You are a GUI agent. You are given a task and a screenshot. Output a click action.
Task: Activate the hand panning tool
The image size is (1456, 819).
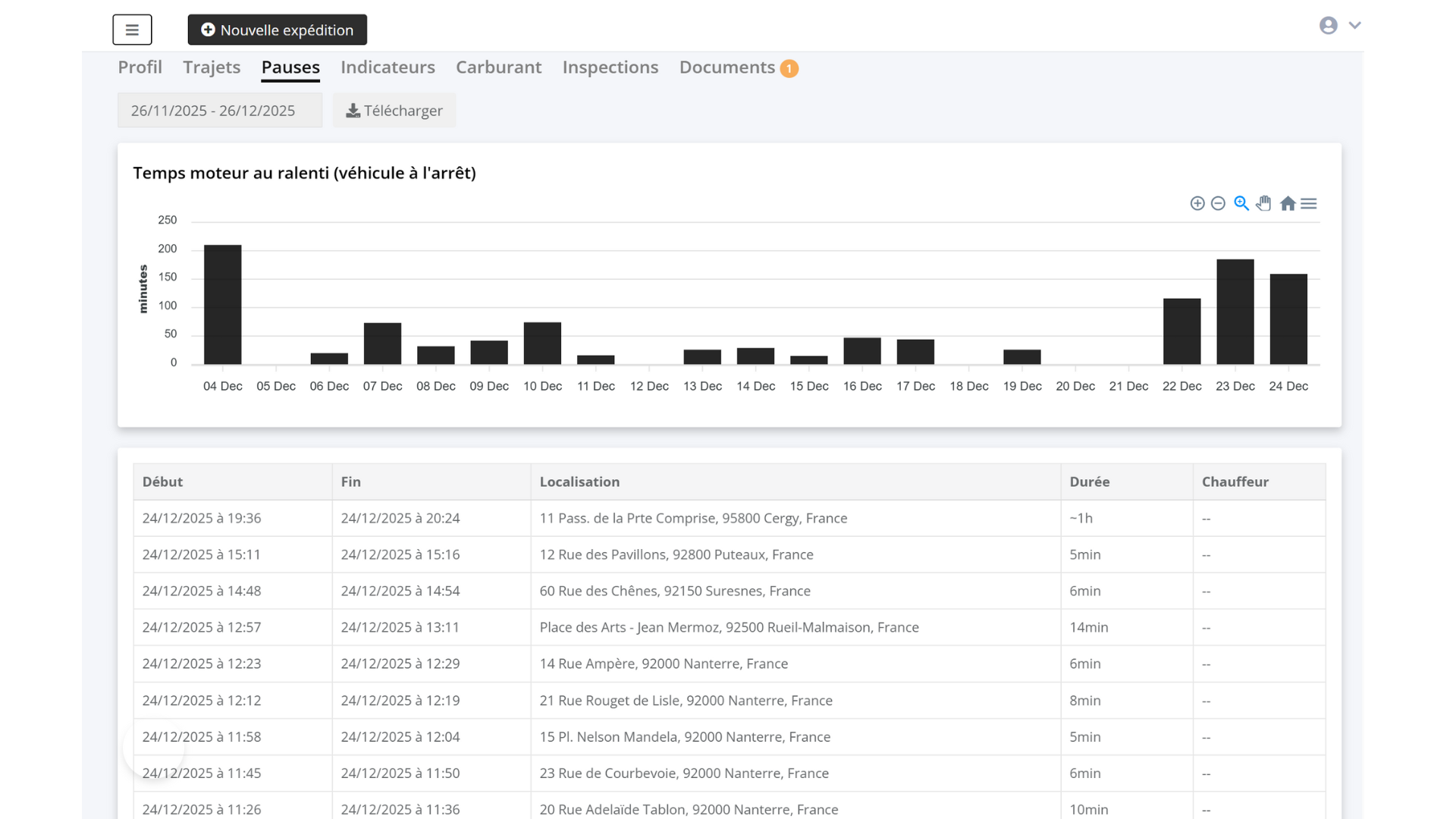pyautogui.click(x=1263, y=203)
